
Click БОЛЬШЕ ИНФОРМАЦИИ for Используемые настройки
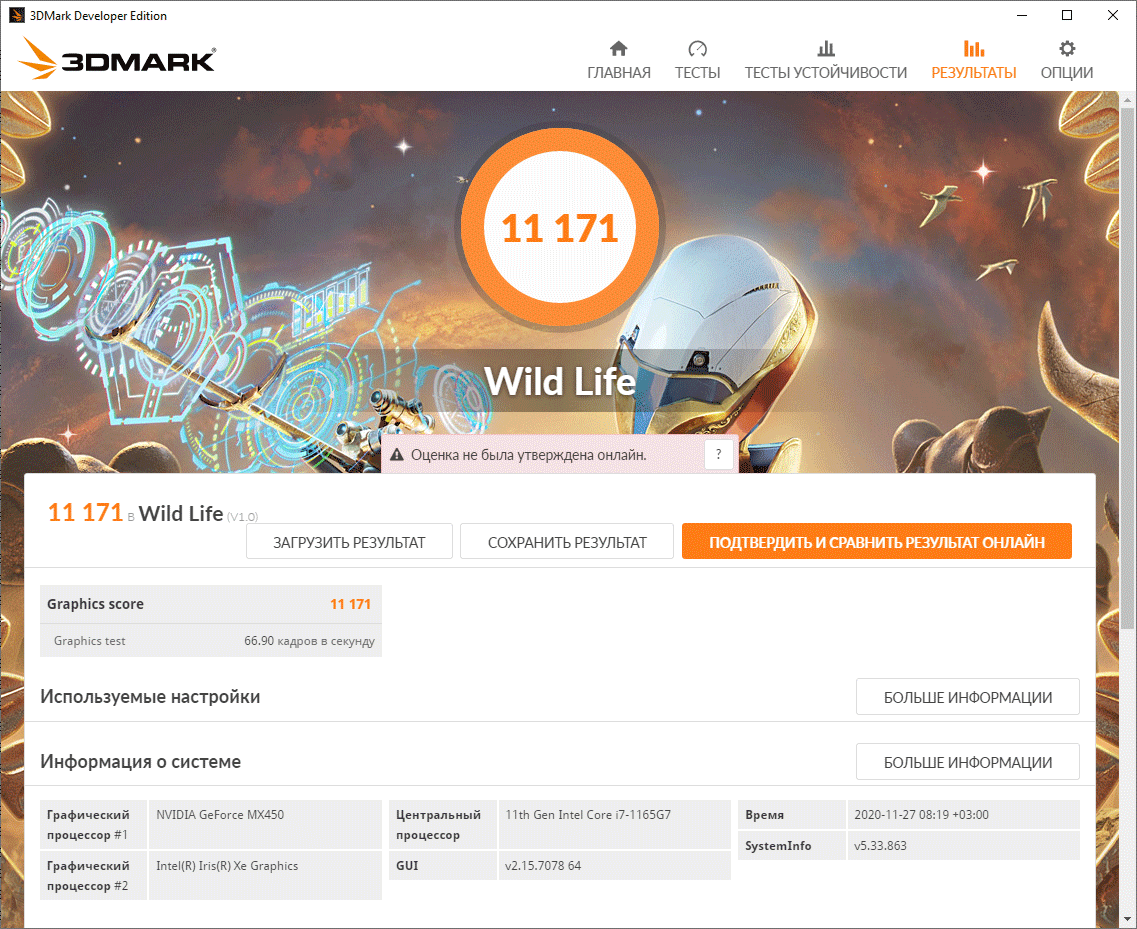[967, 697]
